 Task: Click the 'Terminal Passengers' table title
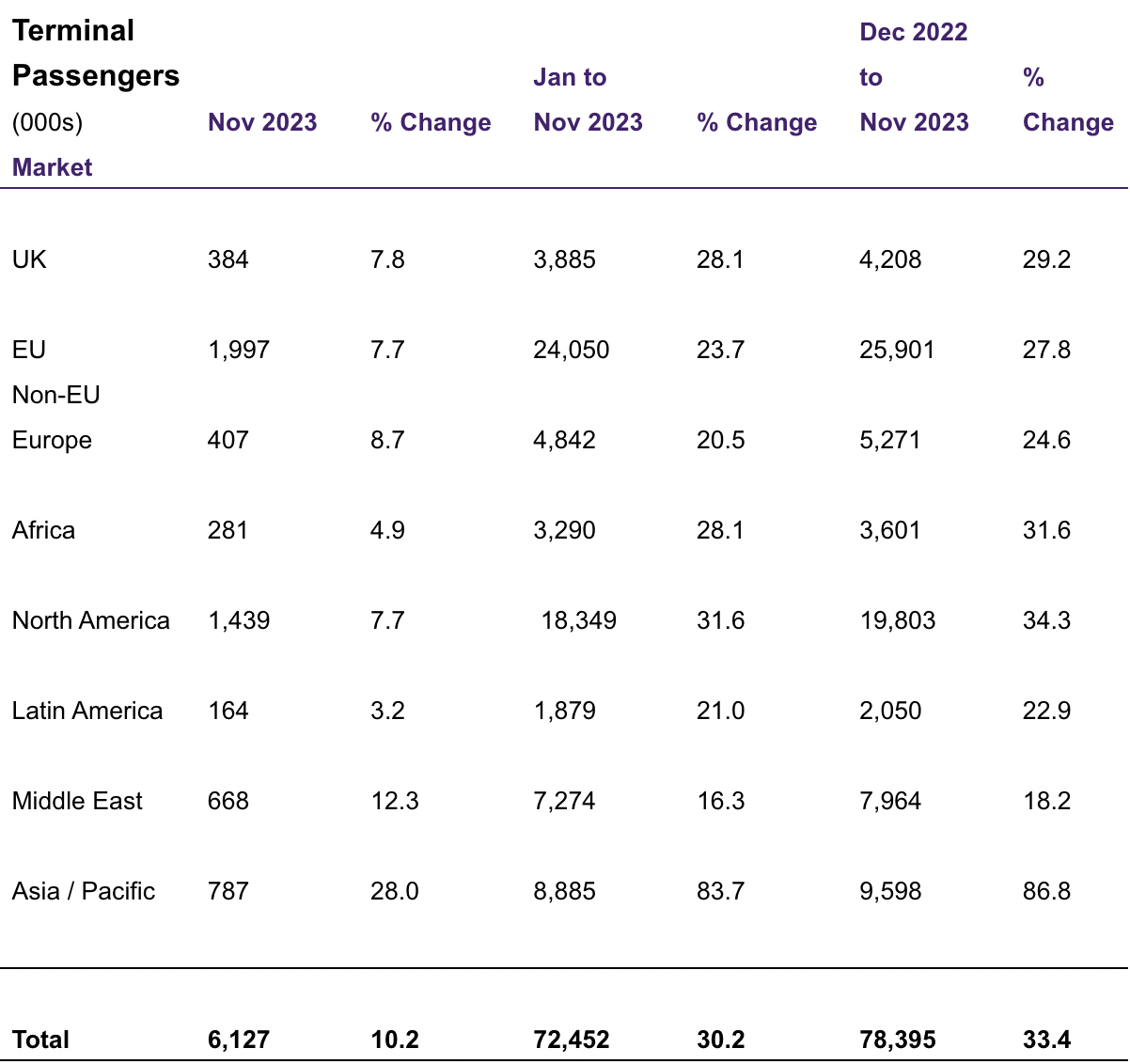pos(95,54)
